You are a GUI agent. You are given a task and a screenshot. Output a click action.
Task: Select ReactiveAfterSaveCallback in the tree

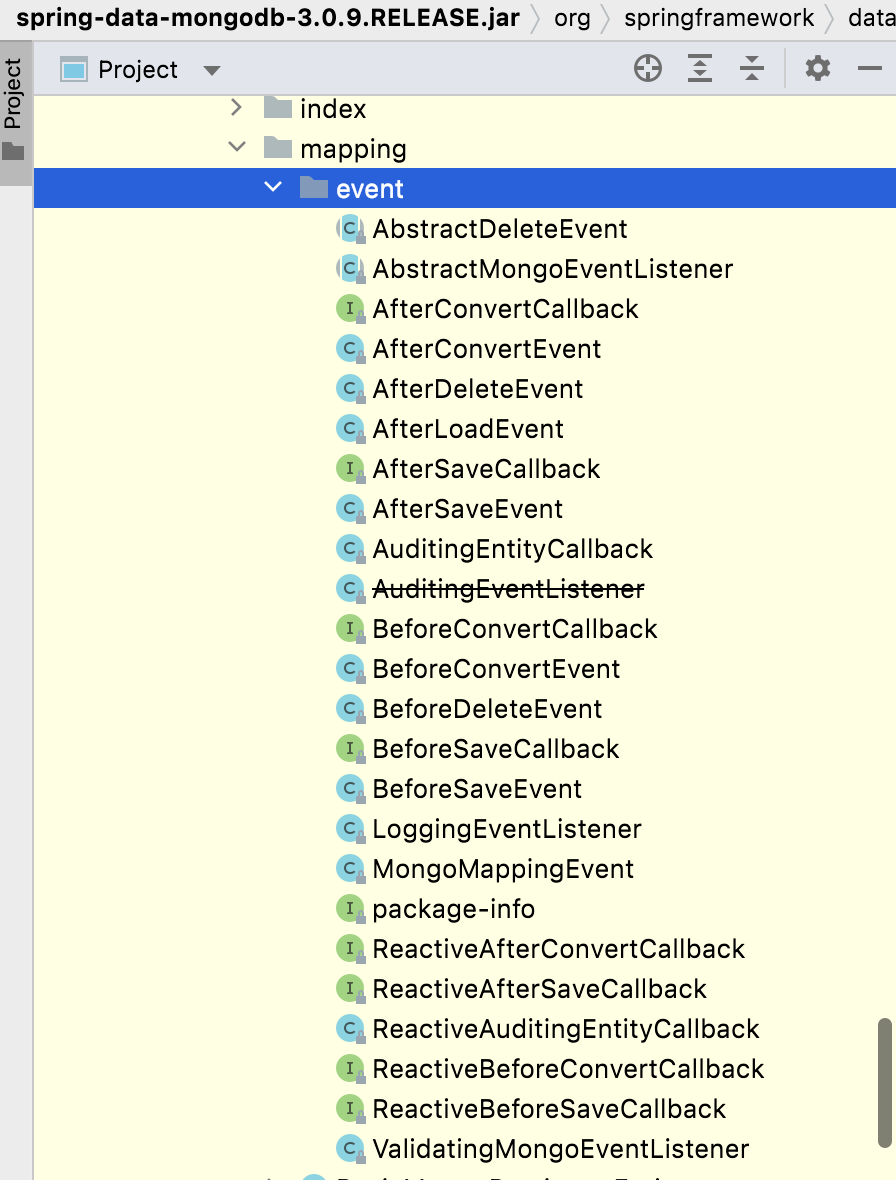coord(539,988)
